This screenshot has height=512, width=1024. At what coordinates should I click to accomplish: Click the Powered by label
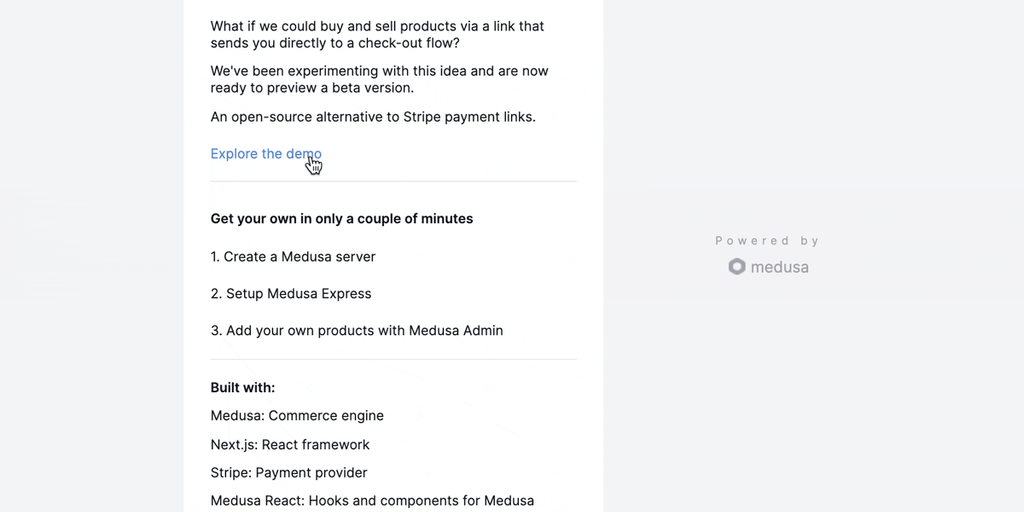click(x=767, y=241)
